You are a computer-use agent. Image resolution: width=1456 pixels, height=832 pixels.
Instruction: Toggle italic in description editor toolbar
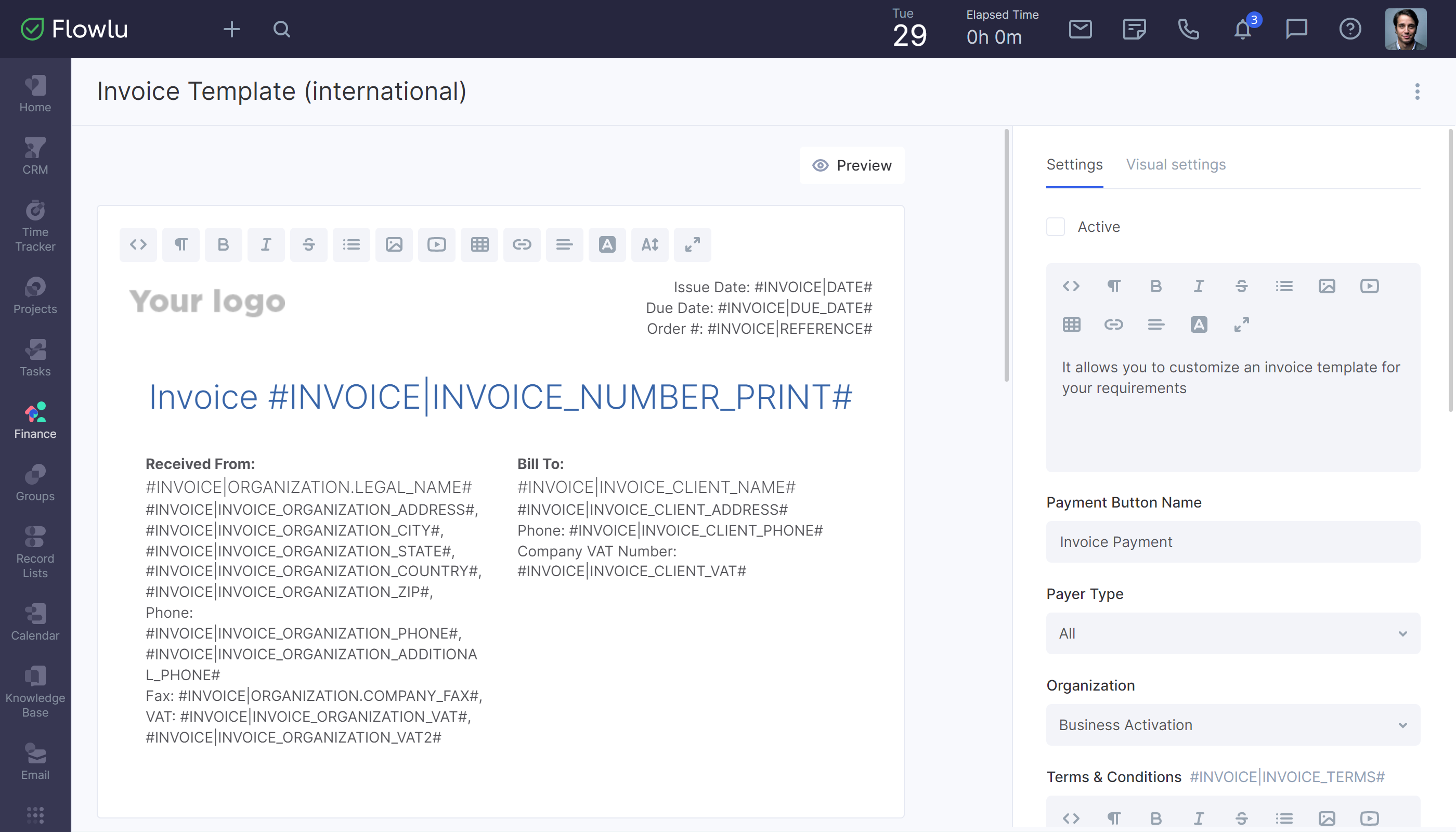1199,285
